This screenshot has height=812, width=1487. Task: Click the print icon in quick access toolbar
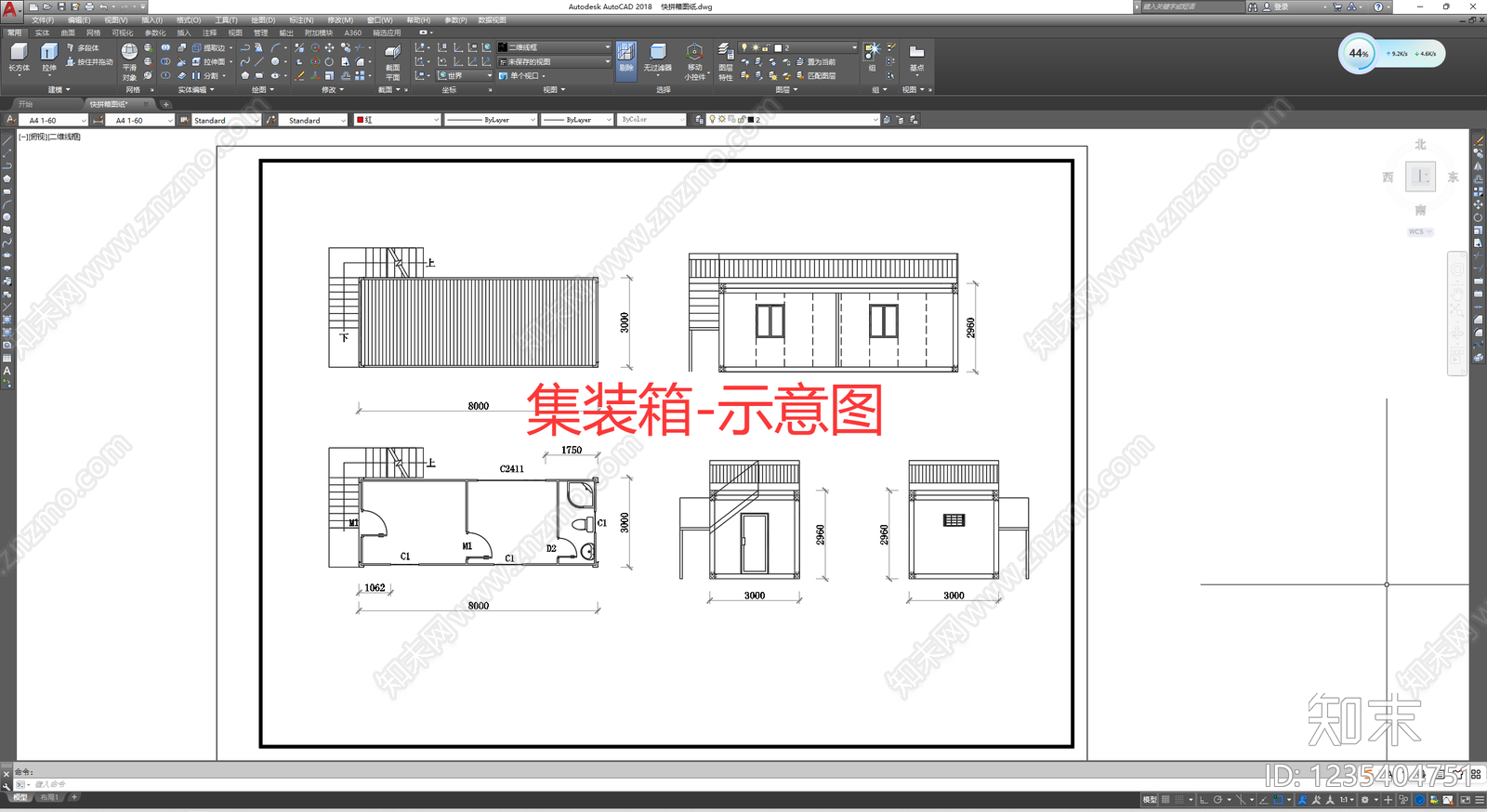click(x=89, y=7)
